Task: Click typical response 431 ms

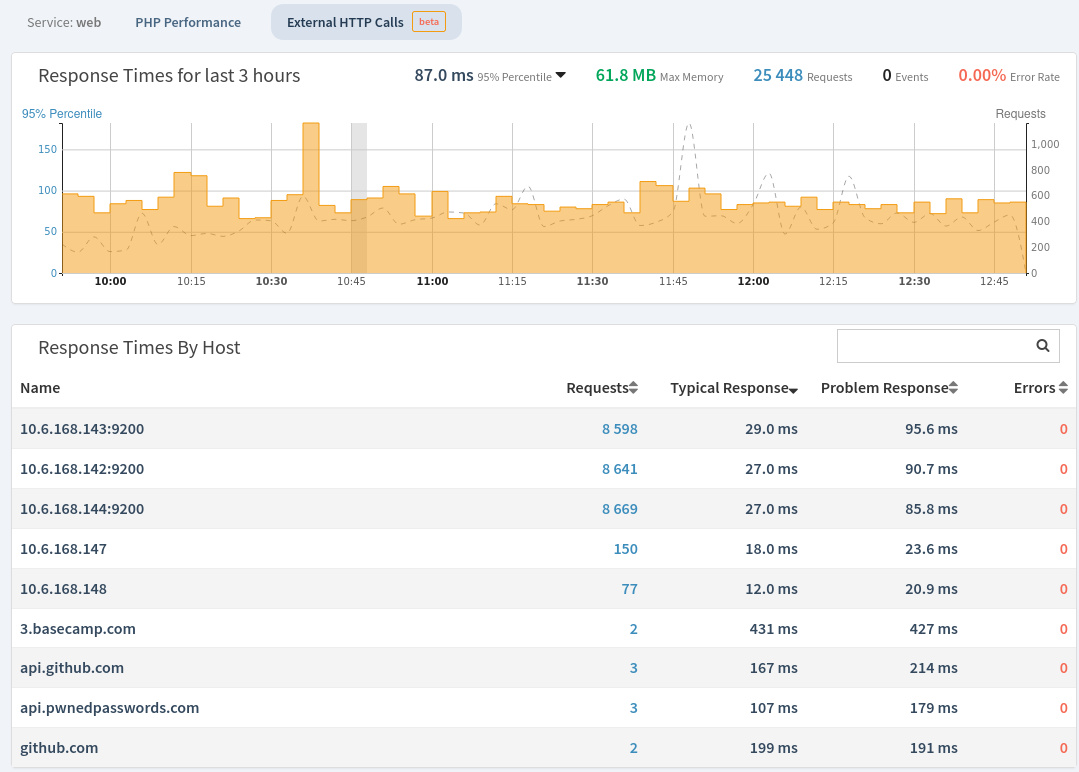Action: tap(773, 628)
